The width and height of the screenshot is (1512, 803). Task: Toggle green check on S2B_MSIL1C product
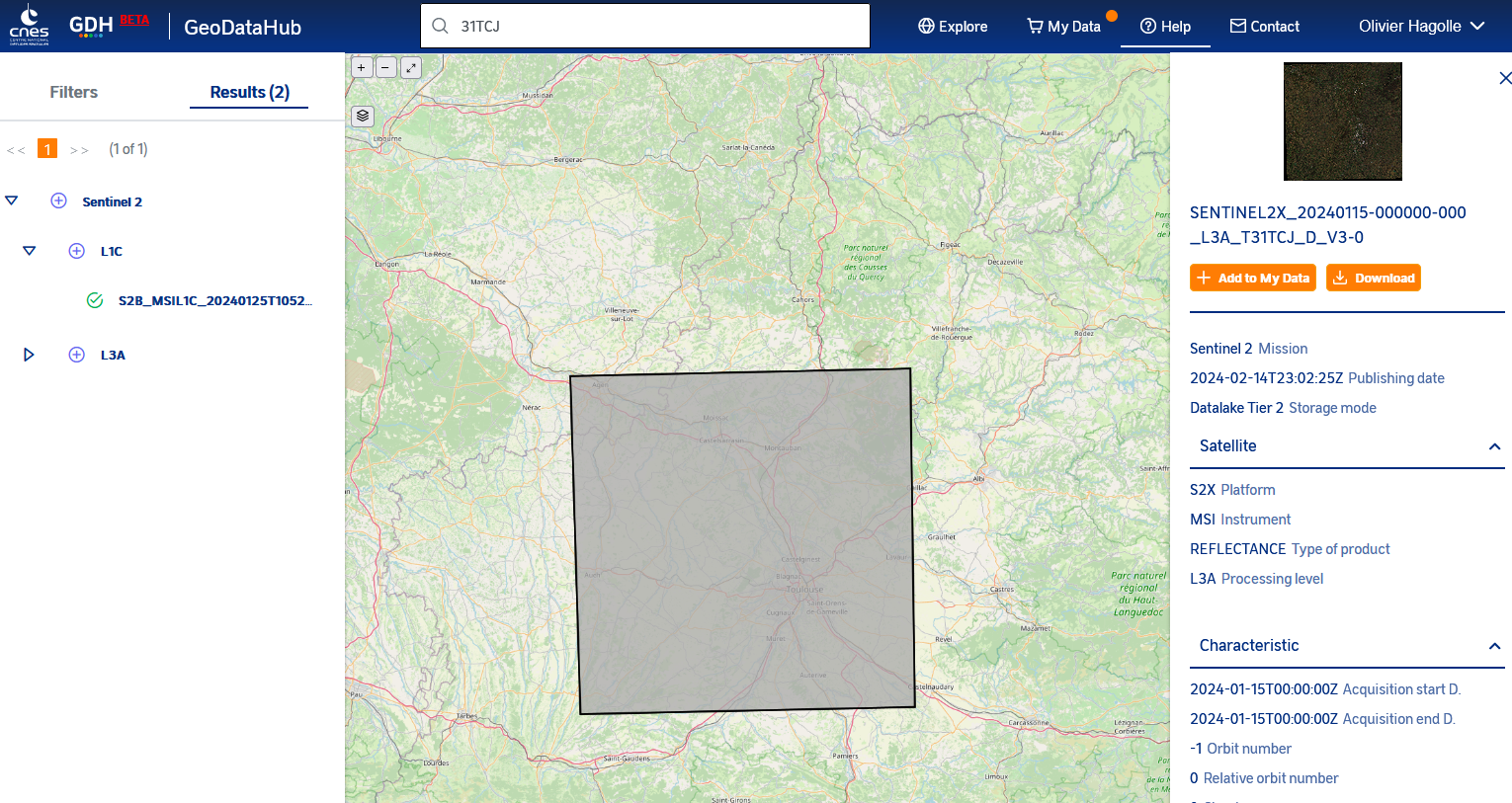pyautogui.click(x=95, y=300)
